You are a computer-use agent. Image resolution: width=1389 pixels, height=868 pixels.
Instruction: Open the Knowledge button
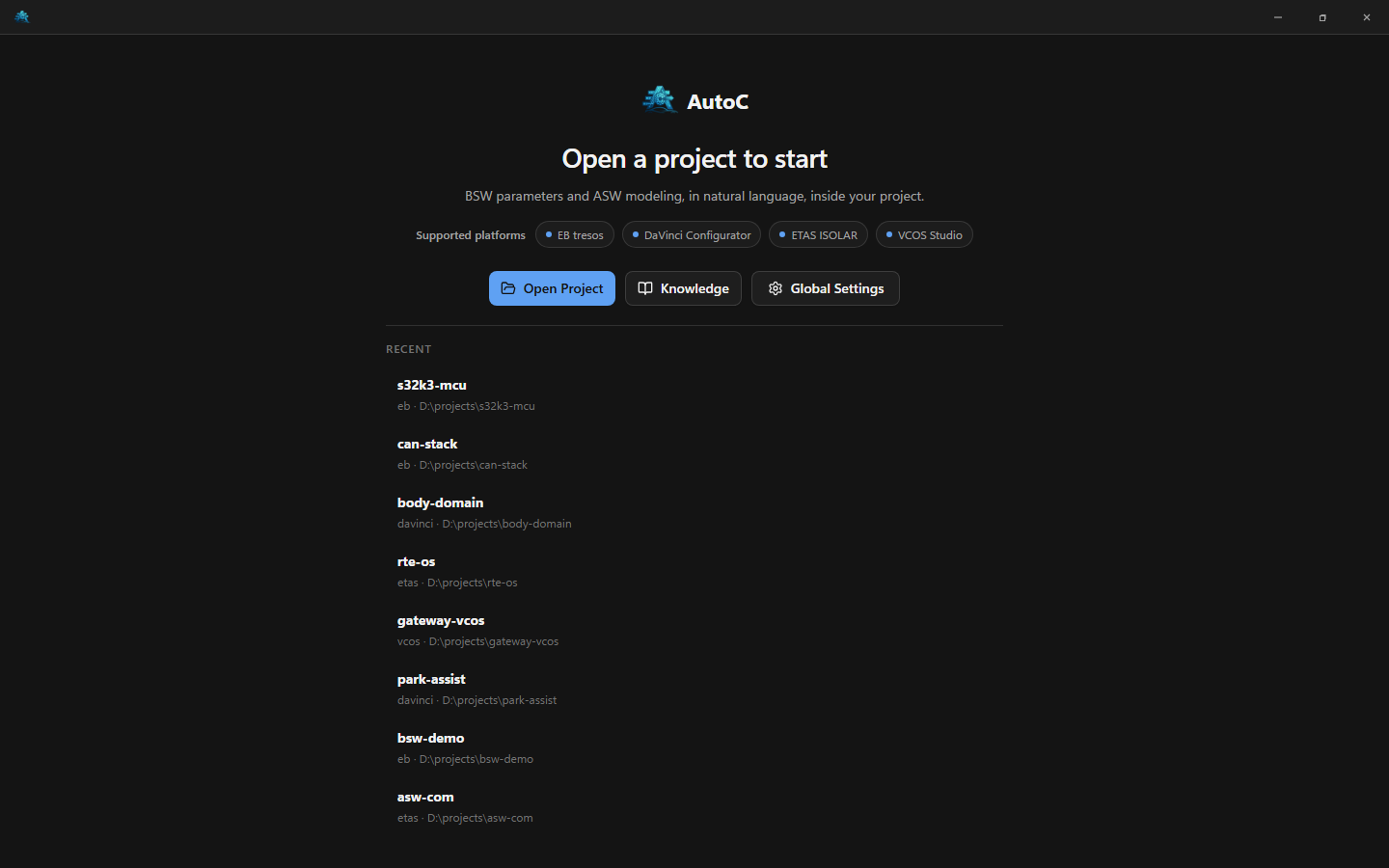click(x=683, y=288)
